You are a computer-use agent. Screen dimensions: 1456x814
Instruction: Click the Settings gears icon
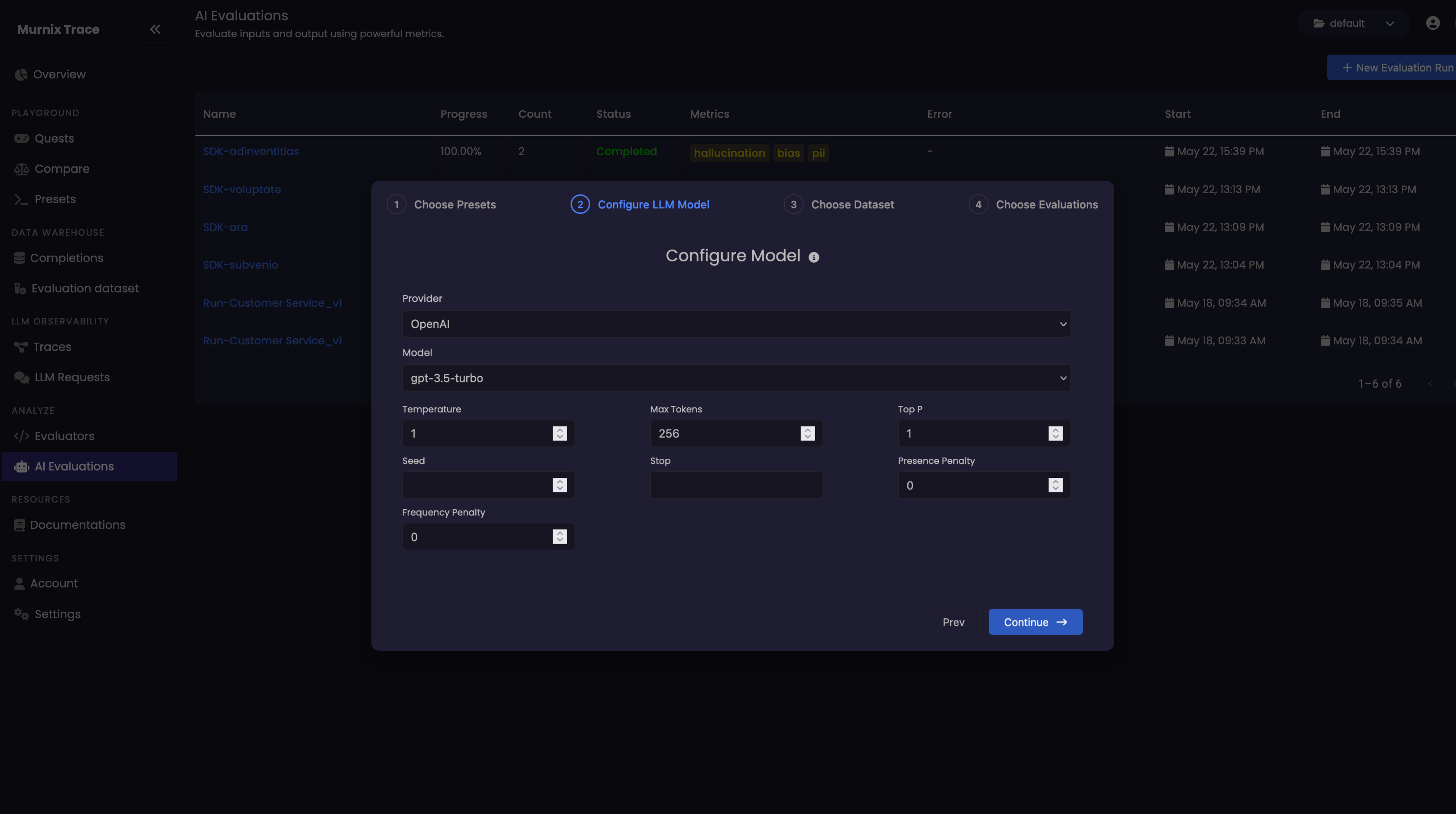22,614
